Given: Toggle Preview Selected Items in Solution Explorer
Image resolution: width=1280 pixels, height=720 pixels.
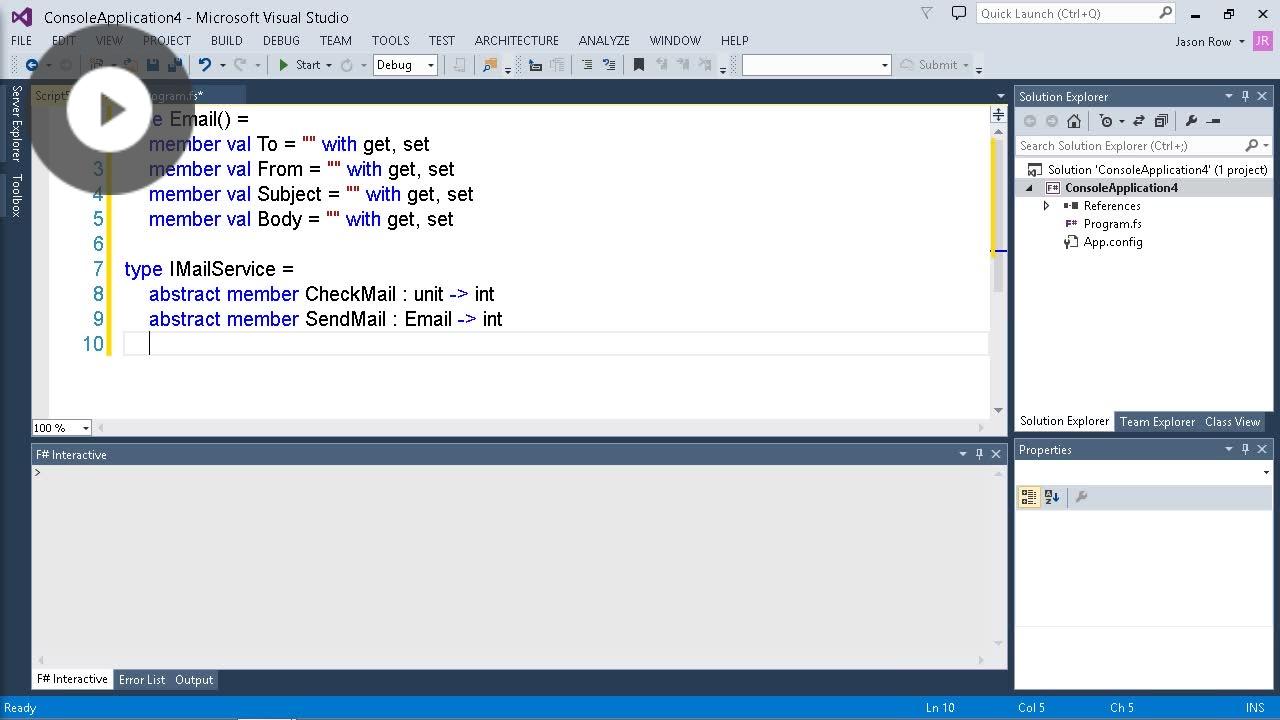Looking at the screenshot, I should (1161, 121).
